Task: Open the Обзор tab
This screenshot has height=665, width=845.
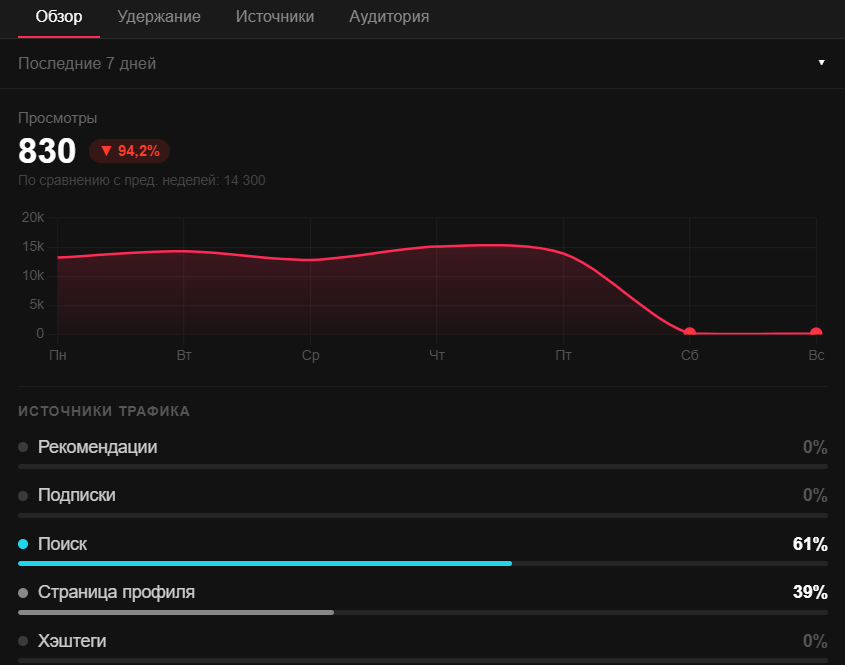Action: (59, 17)
